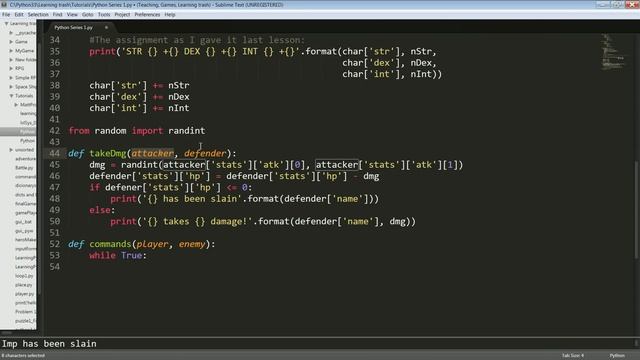Open the Help menu
The height and width of the screenshot is (360, 640).
click(170, 14)
